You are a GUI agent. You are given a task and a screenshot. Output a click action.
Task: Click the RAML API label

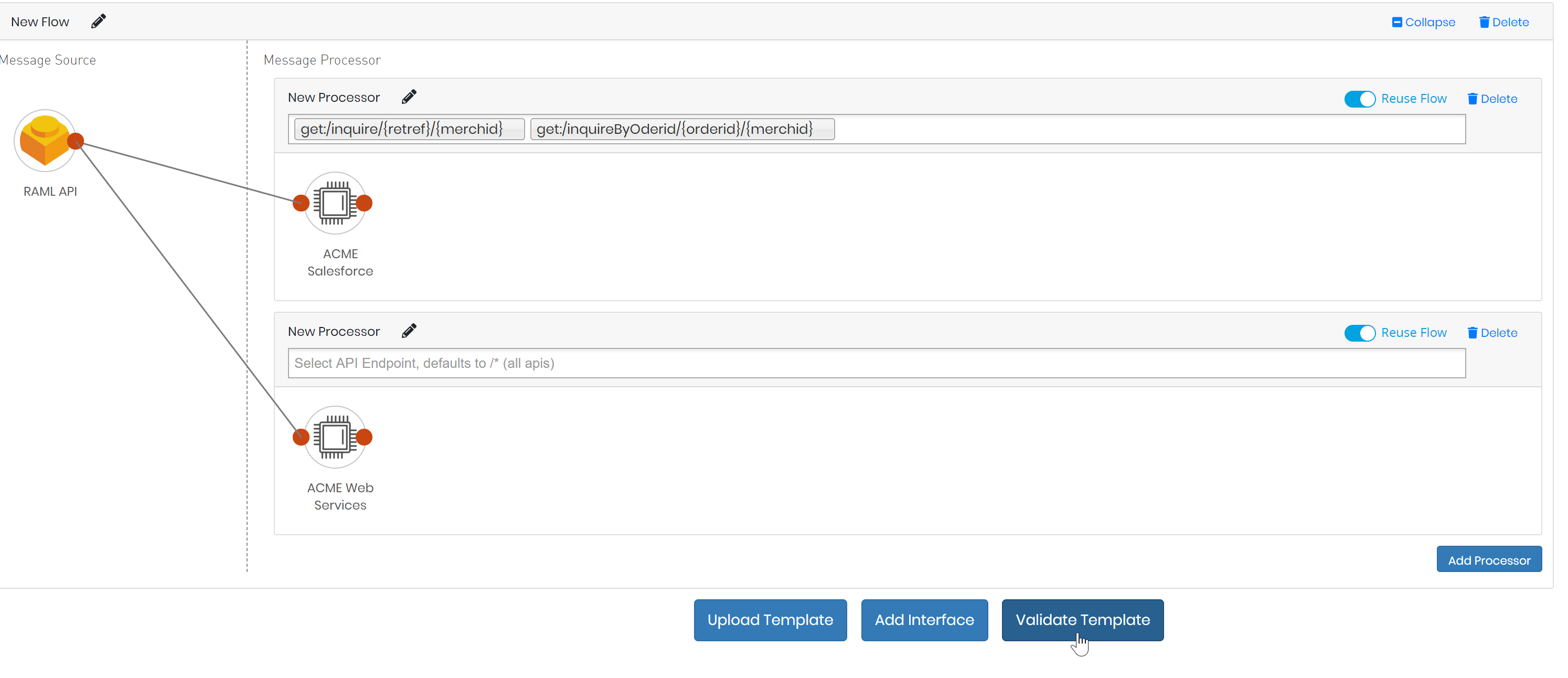pos(50,191)
